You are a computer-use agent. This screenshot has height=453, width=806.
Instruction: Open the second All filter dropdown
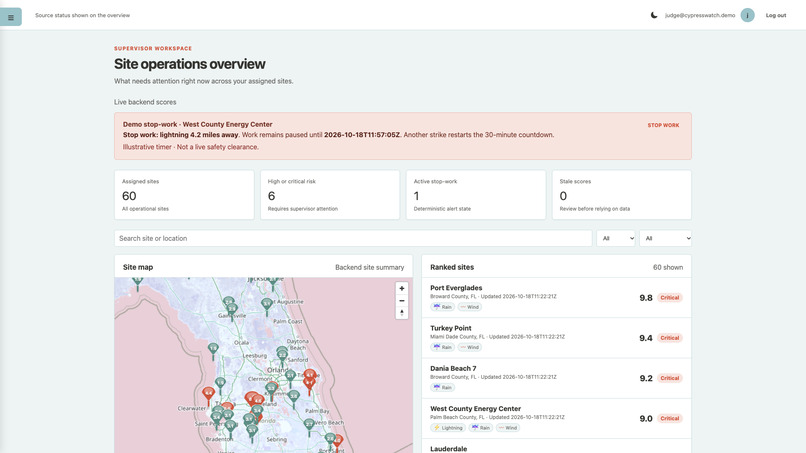(665, 238)
